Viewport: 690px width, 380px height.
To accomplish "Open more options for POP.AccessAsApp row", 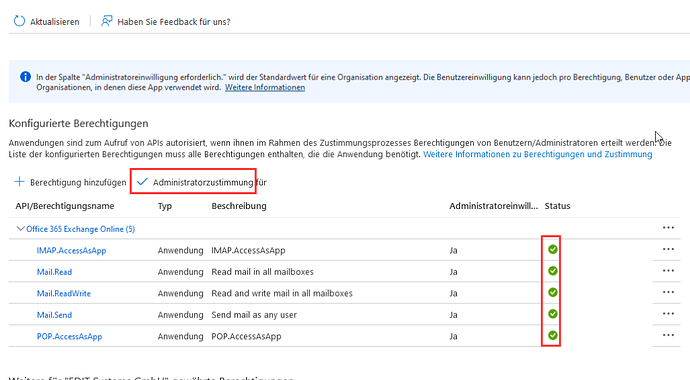I will [668, 336].
